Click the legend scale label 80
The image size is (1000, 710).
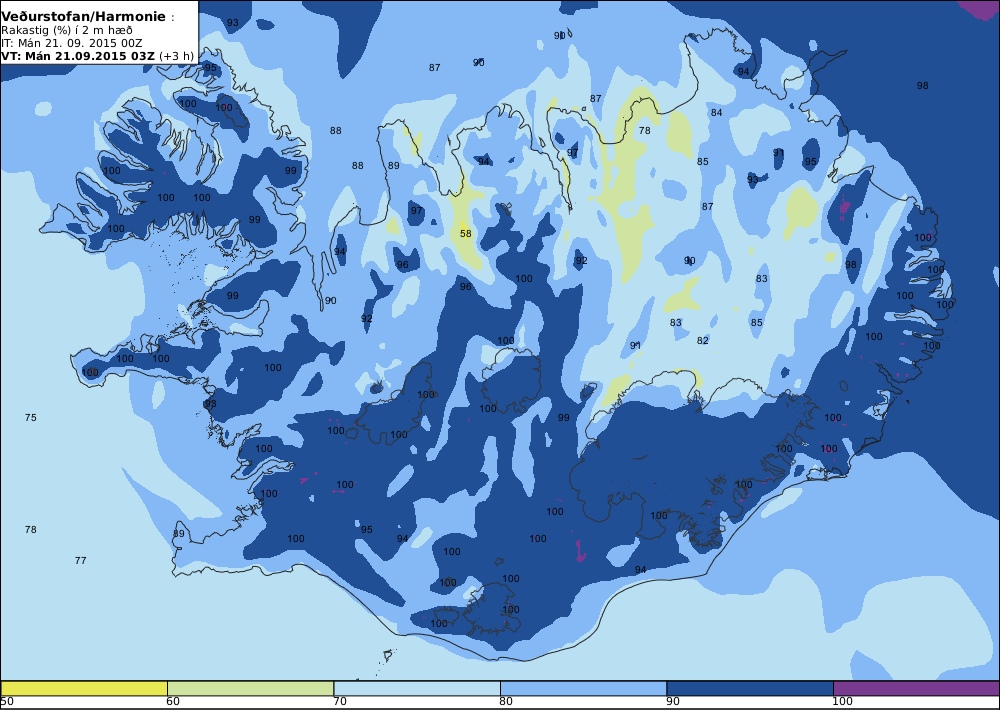click(x=506, y=702)
